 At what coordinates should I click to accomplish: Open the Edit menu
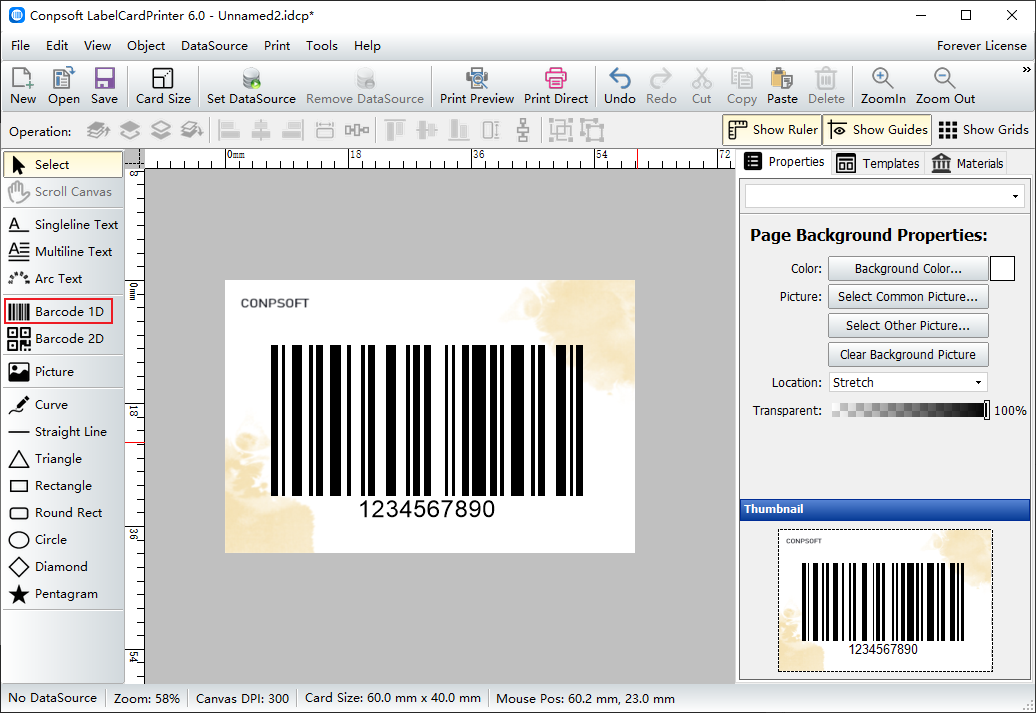click(x=57, y=46)
